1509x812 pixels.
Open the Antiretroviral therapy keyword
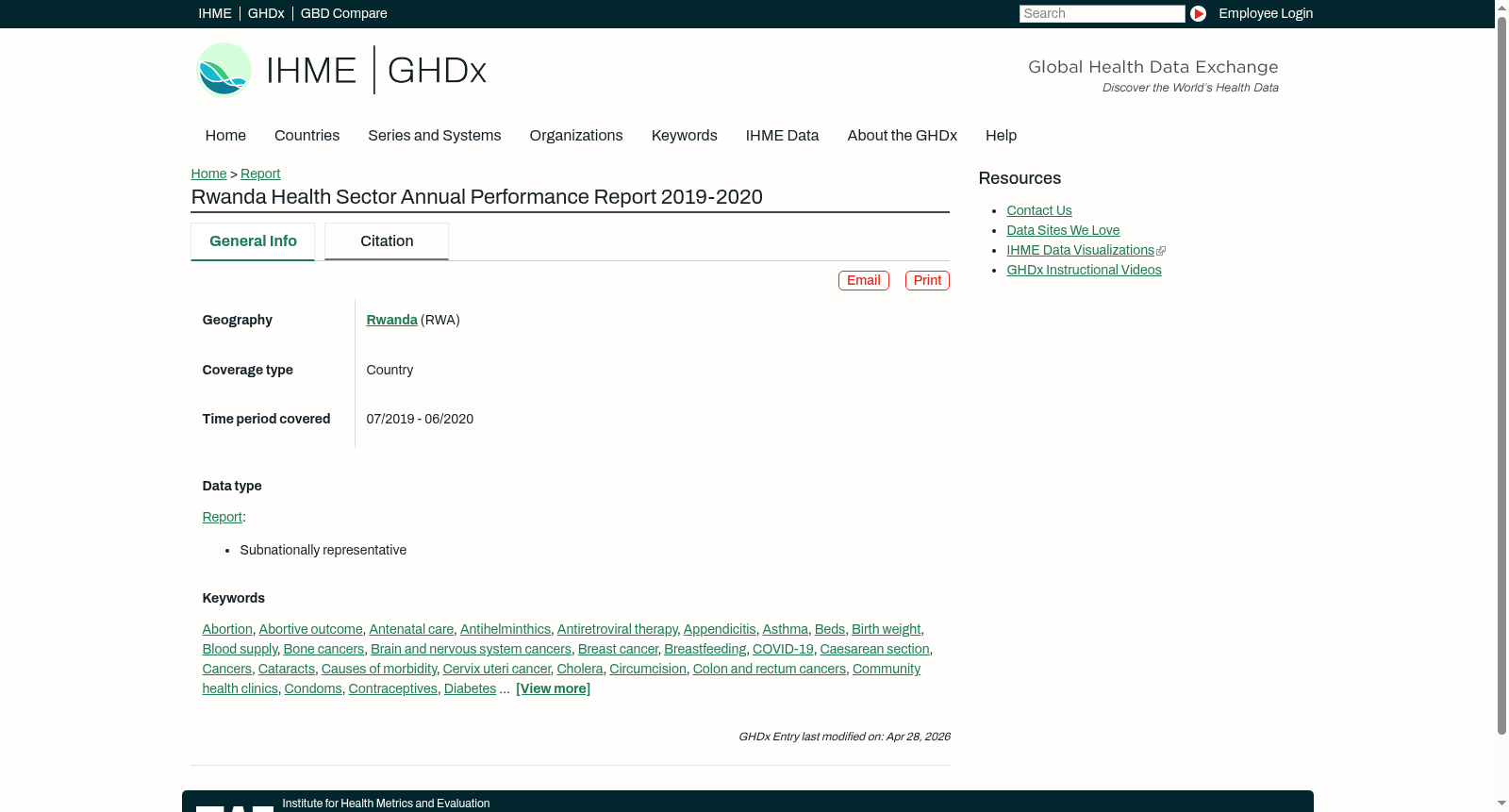[617, 629]
